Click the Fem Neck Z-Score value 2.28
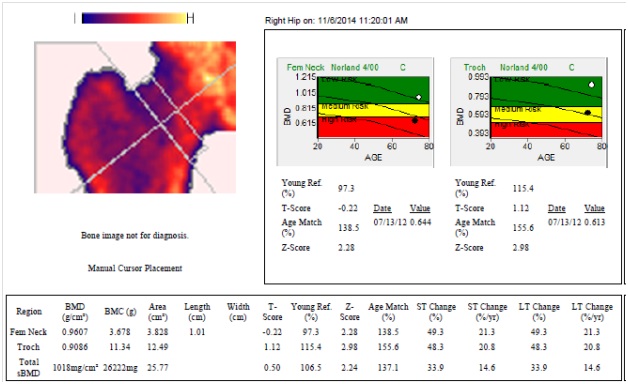 click(346, 247)
